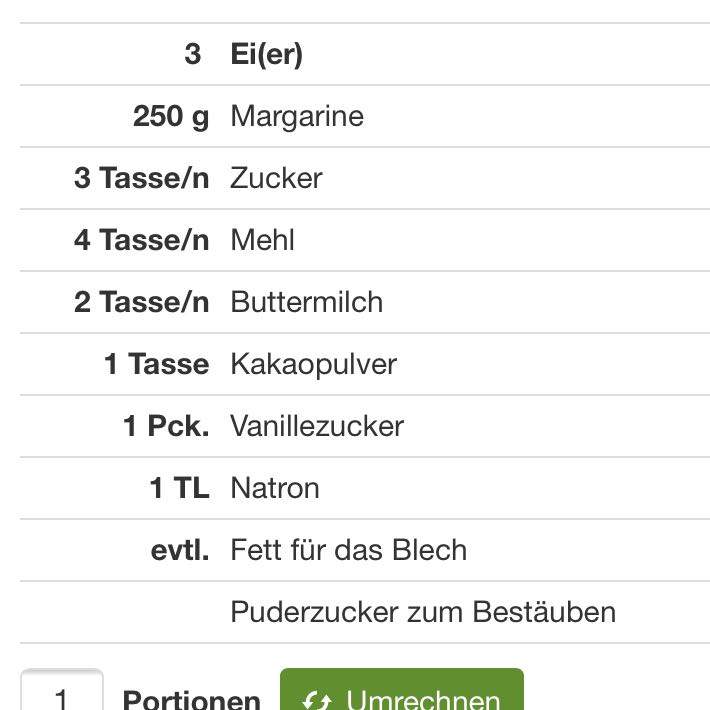Click the 250 g quantity for Margarine

pyautogui.click(x=171, y=116)
